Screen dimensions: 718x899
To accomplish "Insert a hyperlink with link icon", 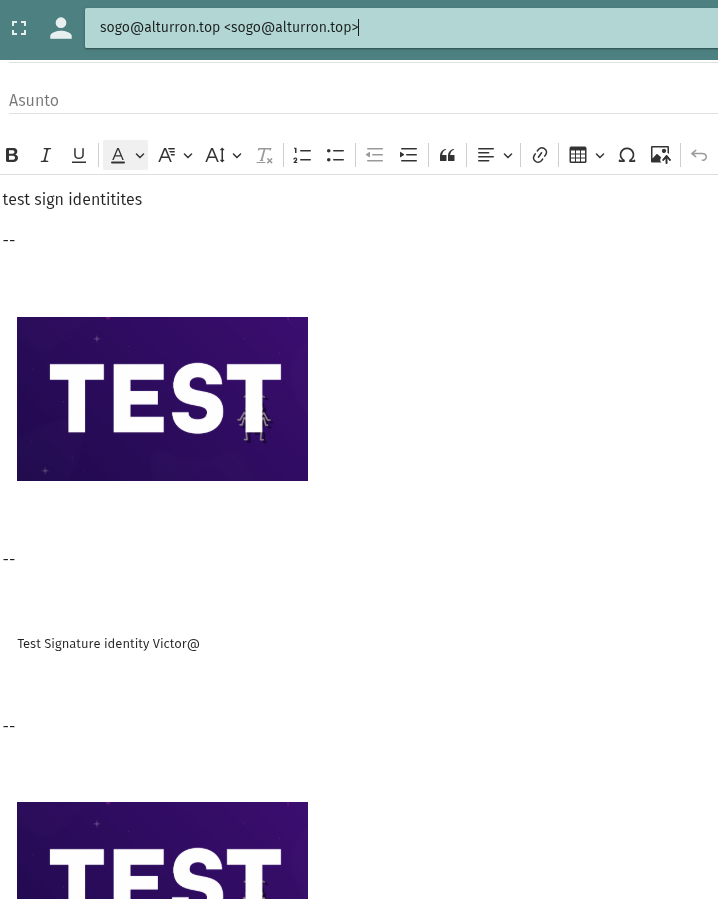I will [x=540, y=155].
